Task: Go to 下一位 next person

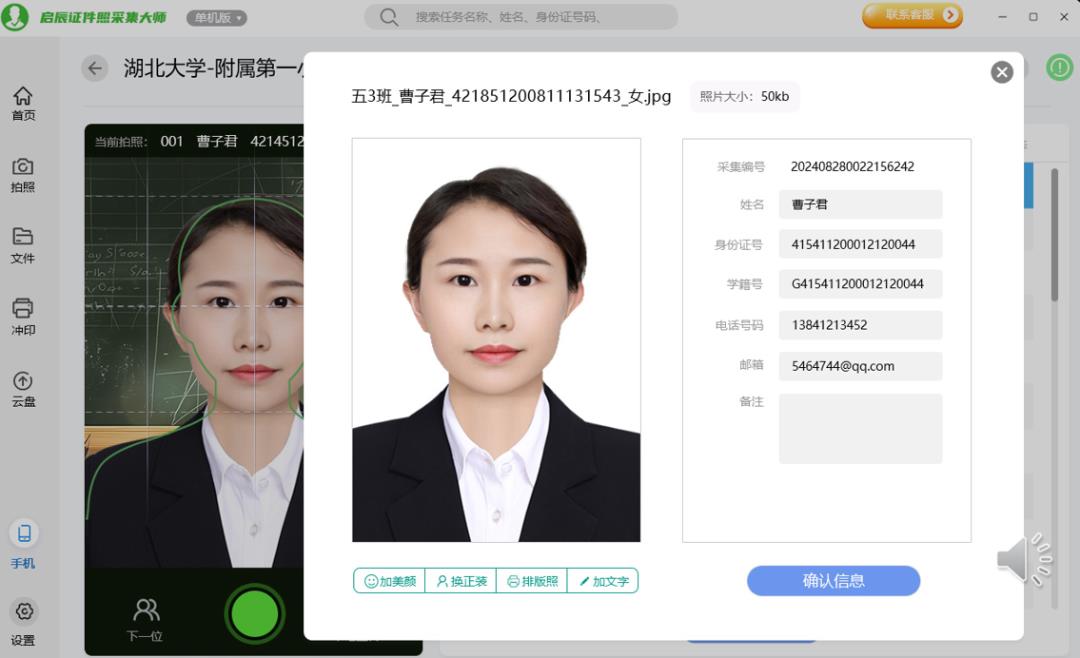Action: [145, 619]
